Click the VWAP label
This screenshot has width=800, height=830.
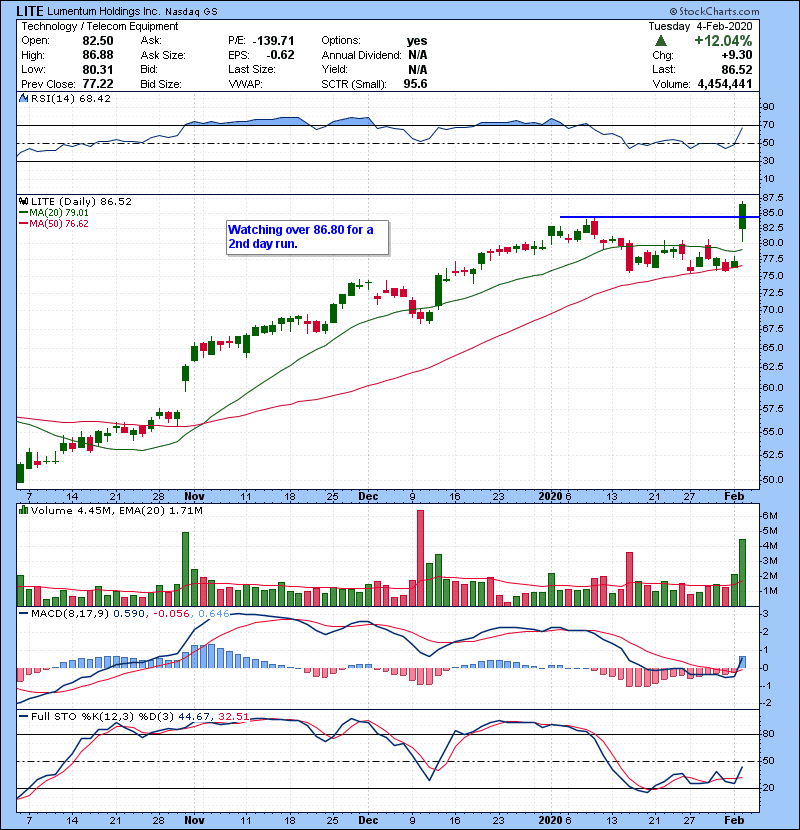tap(245, 84)
